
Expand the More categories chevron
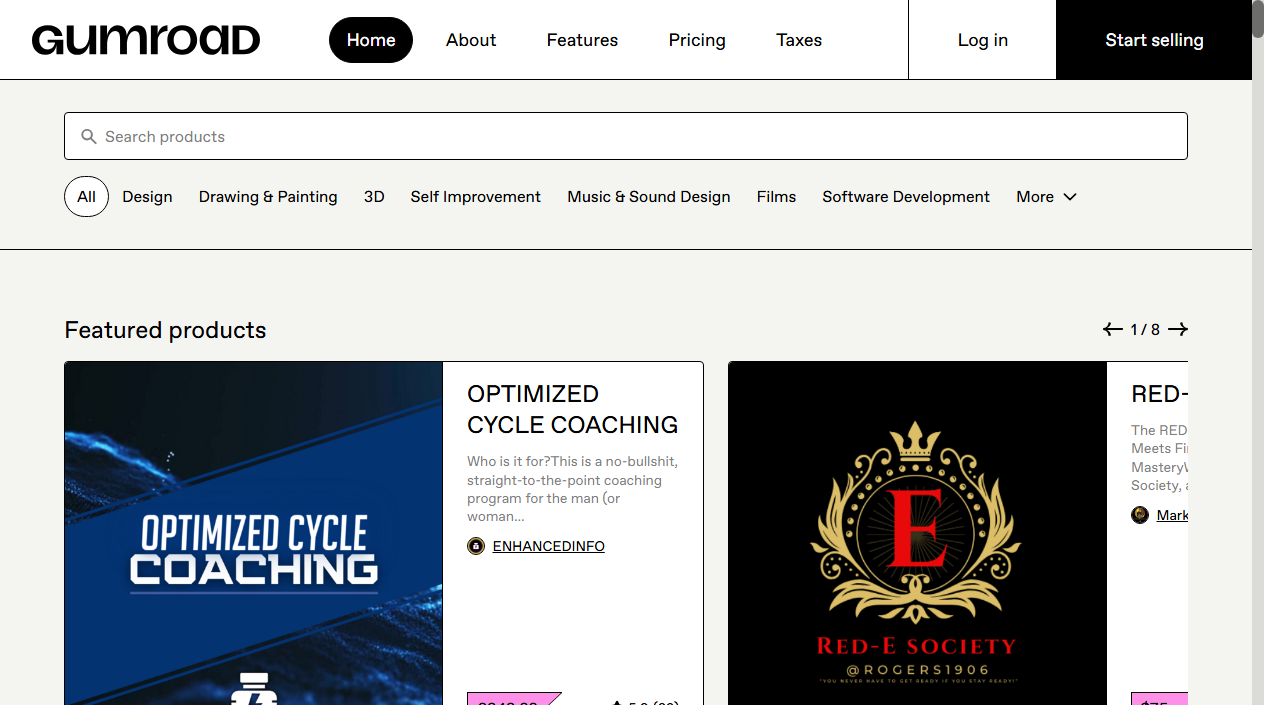tap(1070, 197)
